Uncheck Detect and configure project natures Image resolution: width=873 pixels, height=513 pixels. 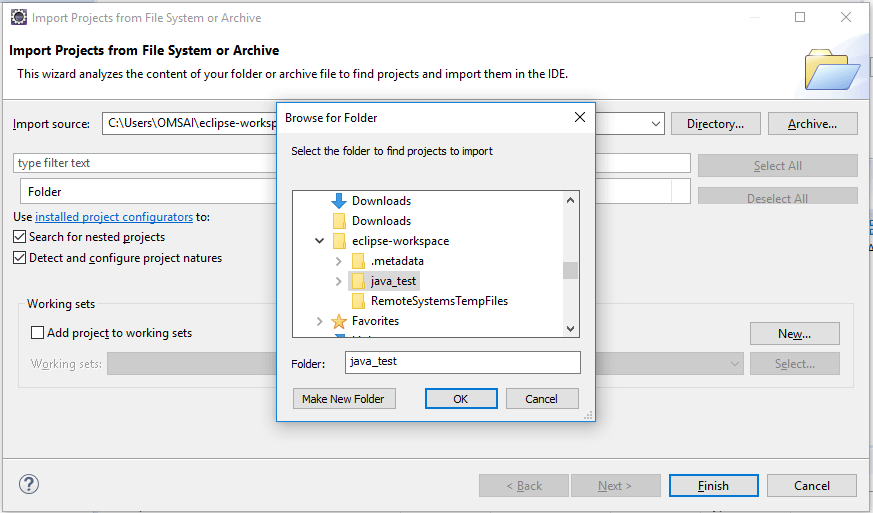click(x=20, y=258)
